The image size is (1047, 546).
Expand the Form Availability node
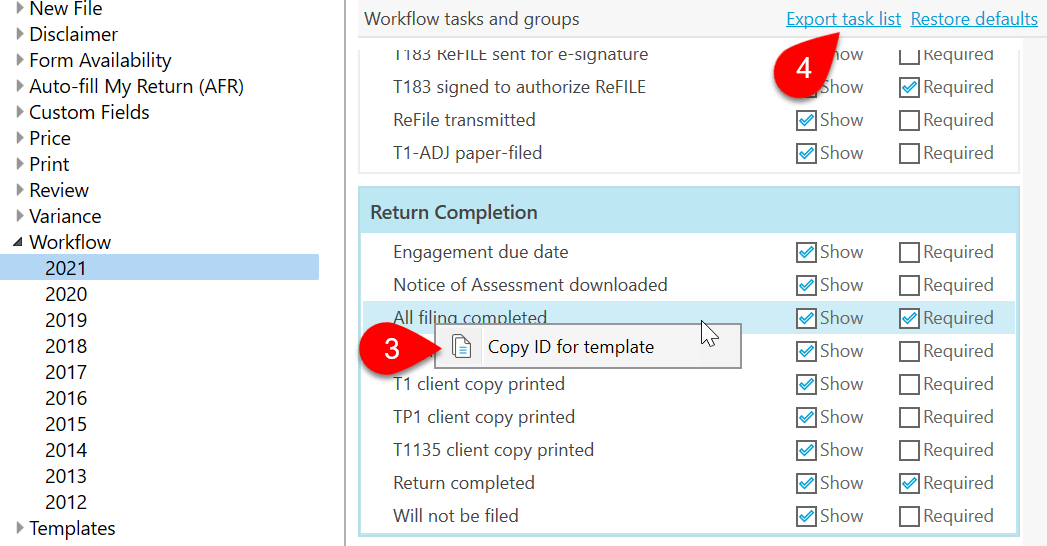coord(19,59)
